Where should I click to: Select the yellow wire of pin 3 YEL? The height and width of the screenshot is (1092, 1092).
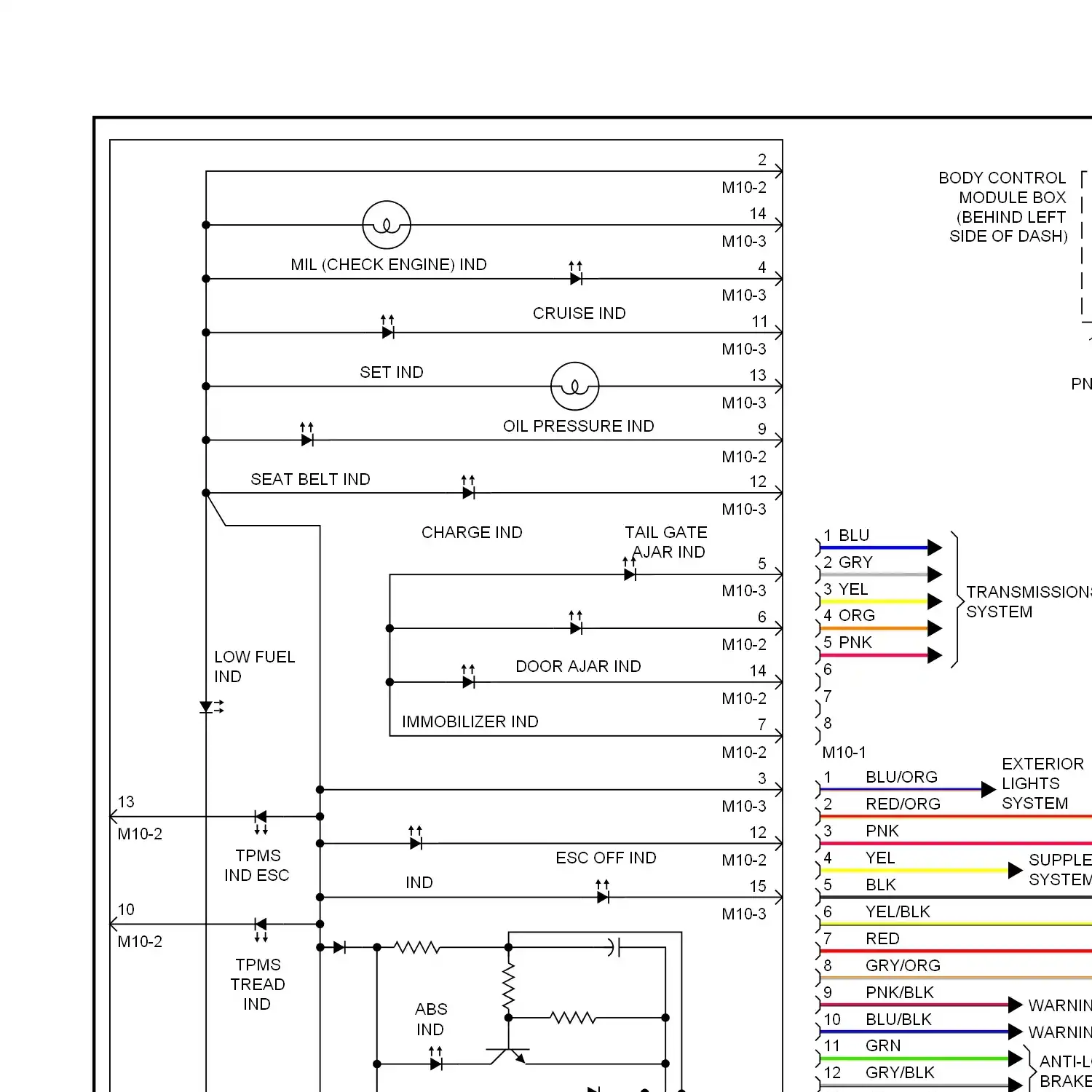pyautogui.click(x=874, y=601)
